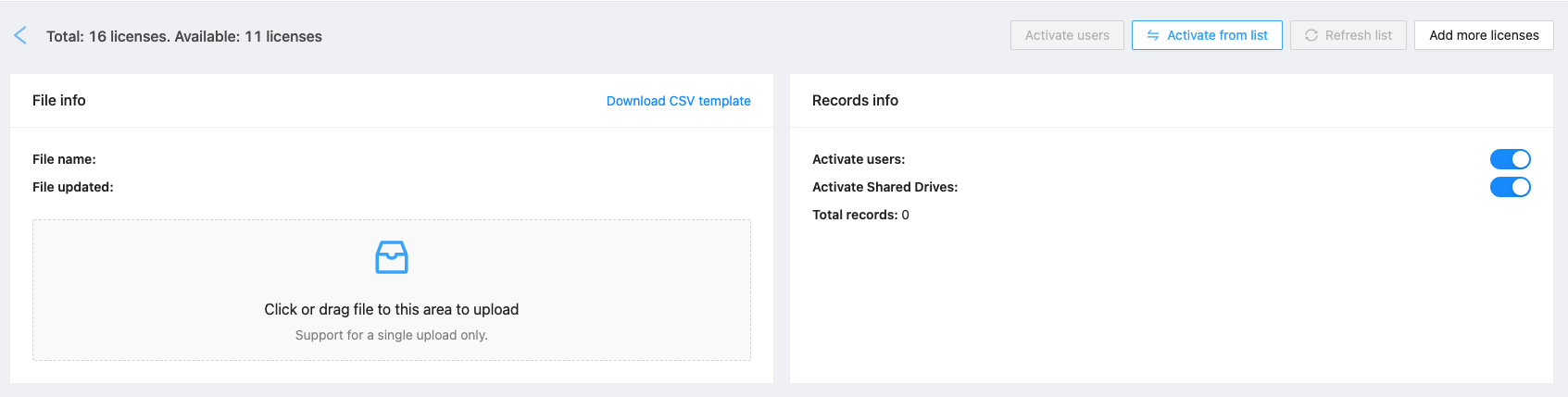Open Add more licenses
The height and width of the screenshot is (397, 1568).
pyautogui.click(x=1483, y=35)
